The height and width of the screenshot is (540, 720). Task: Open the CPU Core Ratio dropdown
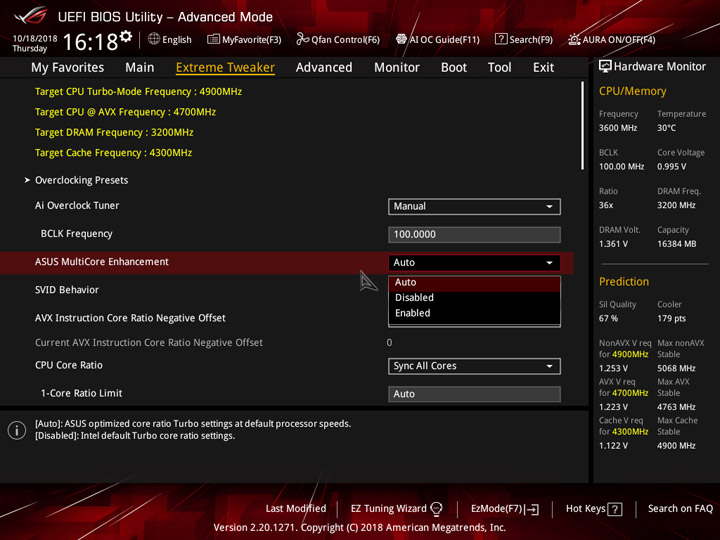point(474,366)
